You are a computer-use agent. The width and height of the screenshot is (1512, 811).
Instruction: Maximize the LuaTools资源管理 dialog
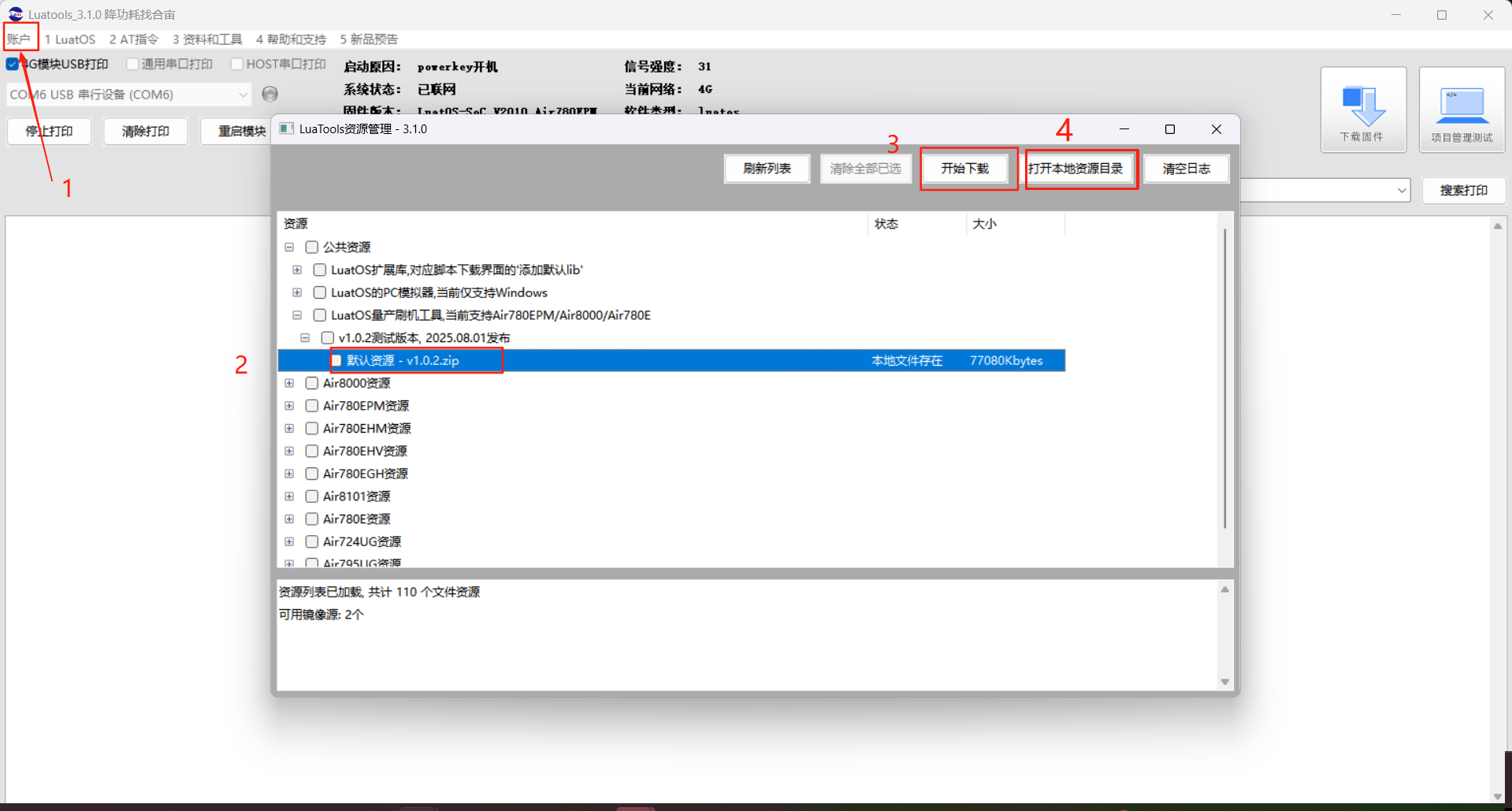pyautogui.click(x=1170, y=129)
